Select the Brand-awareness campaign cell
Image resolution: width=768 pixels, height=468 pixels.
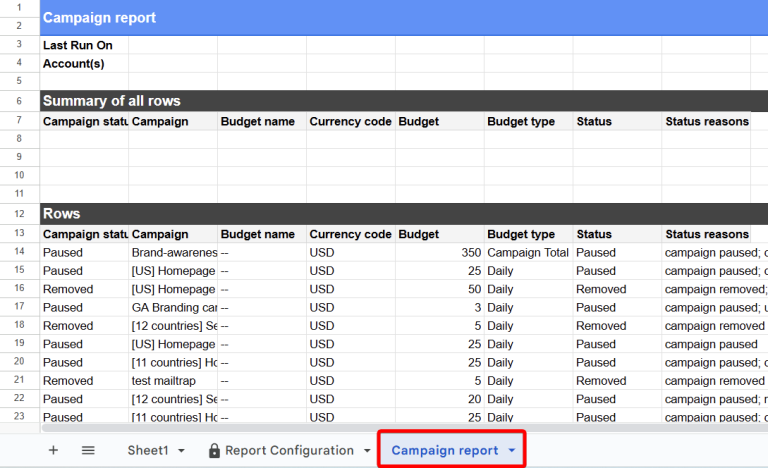click(x=173, y=252)
